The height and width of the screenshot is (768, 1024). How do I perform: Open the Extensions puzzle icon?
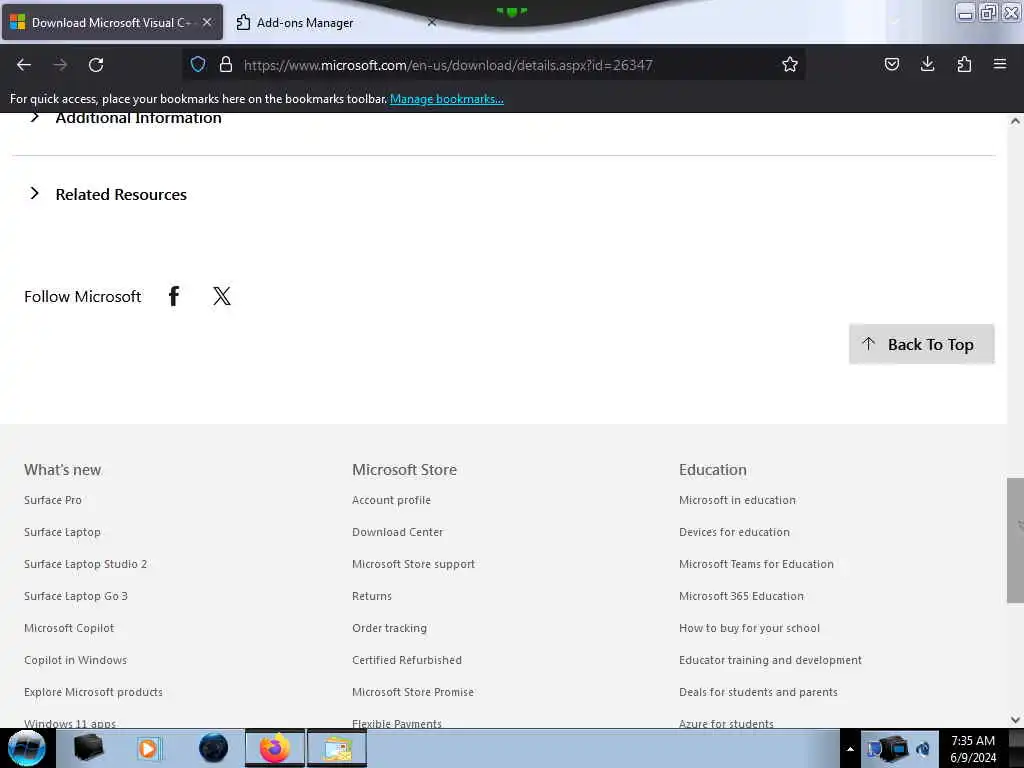click(964, 64)
